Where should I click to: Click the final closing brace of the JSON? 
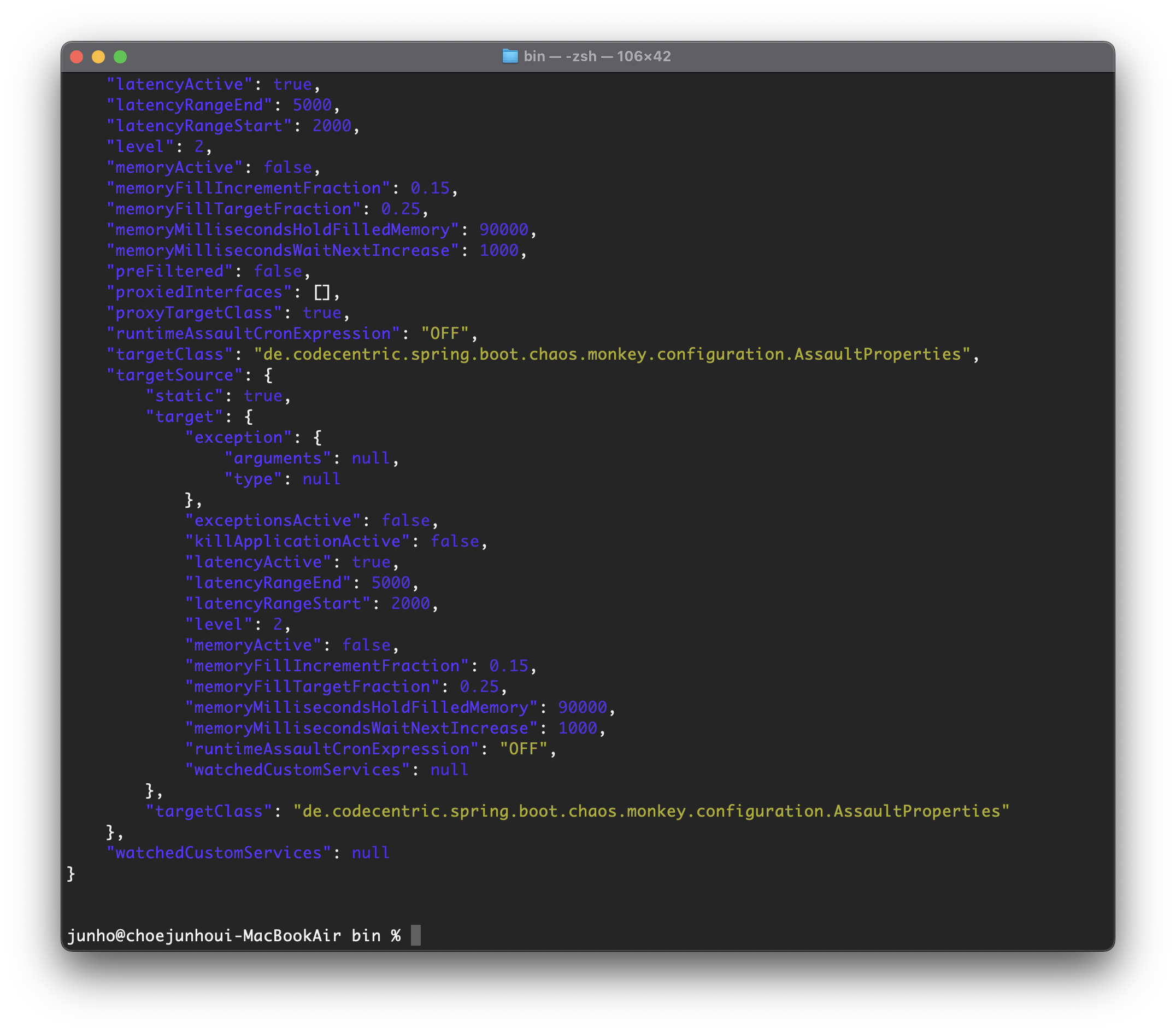tap(70, 873)
